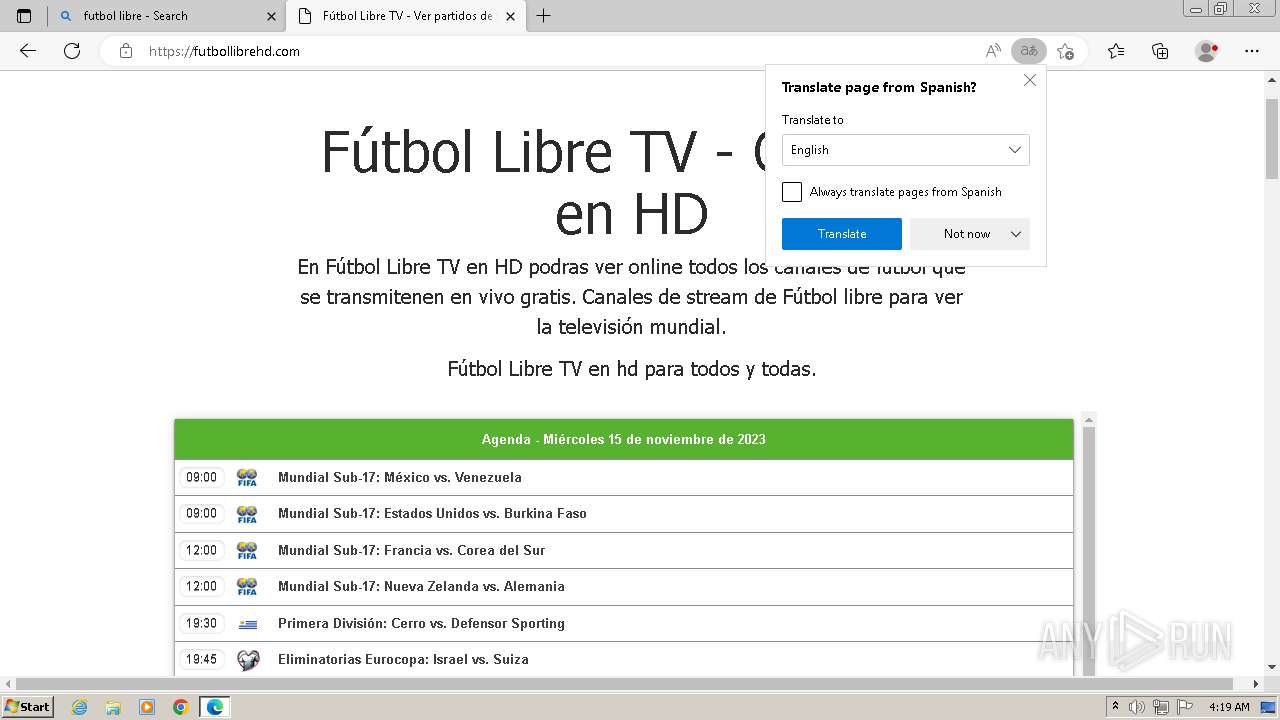Open Nueva Zelanda vs. Alemania match
The image size is (1280, 720).
(x=624, y=586)
